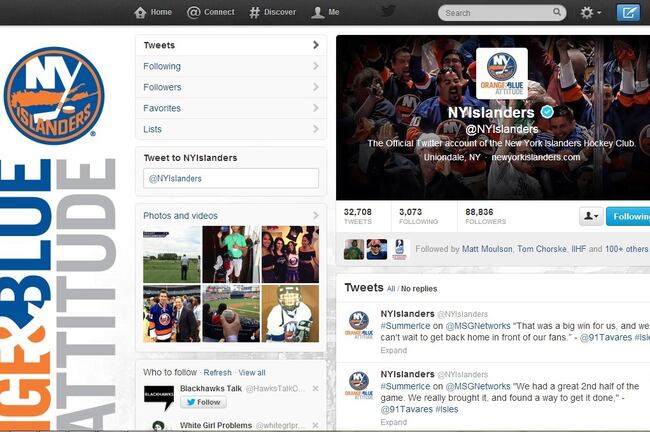The width and height of the screenshot is (650, 432).
Task: Visit newyorkislanders.com link
Action: click(536, 158)
